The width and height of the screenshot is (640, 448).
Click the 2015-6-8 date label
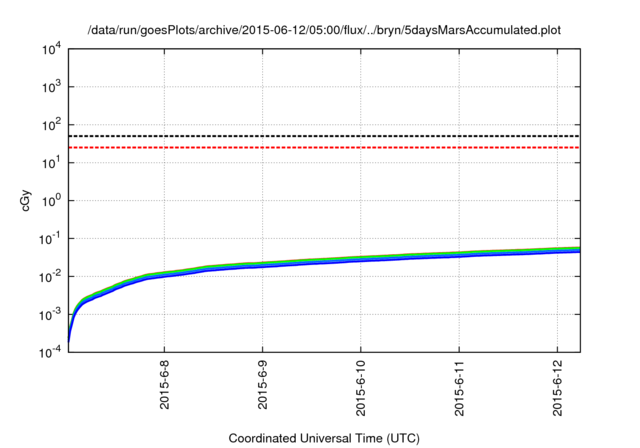pos(164,384)
